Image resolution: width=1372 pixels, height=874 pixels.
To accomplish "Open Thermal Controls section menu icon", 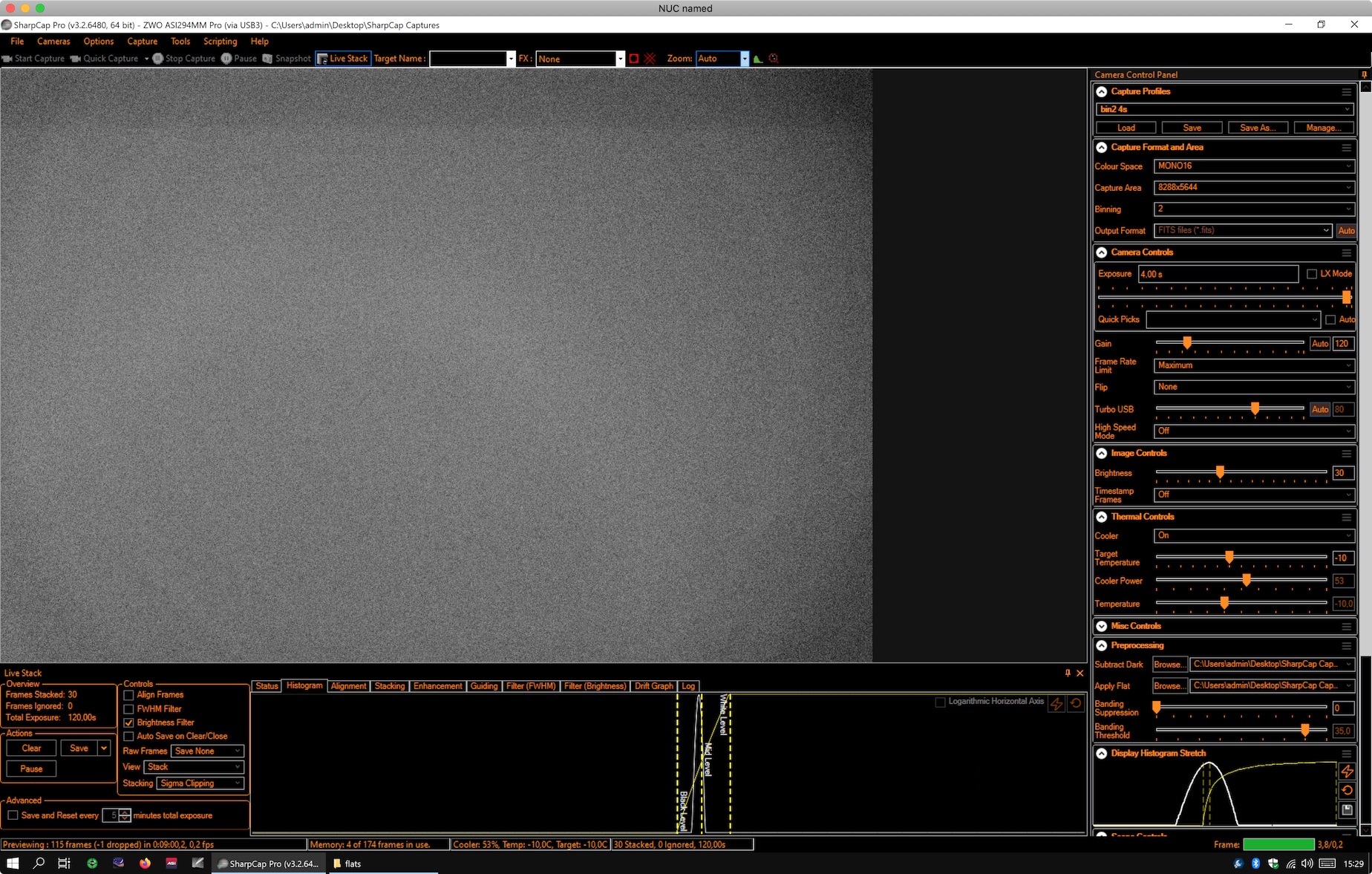I will 1347,518.
